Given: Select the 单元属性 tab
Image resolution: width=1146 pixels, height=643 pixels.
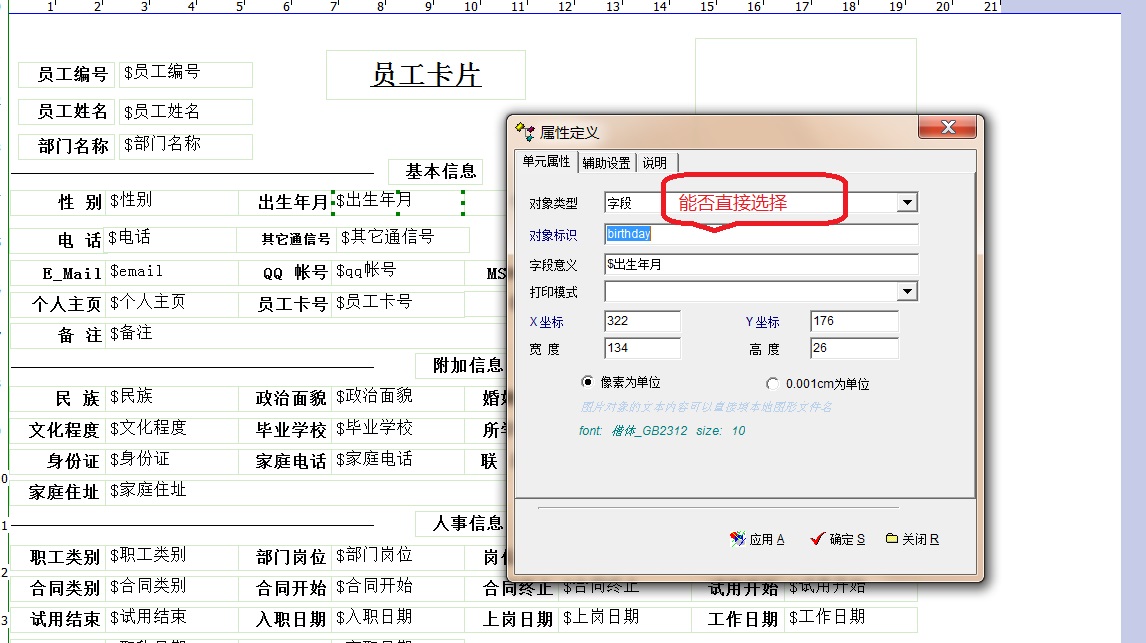Looking at the screenshot, I should click(546, 162).
